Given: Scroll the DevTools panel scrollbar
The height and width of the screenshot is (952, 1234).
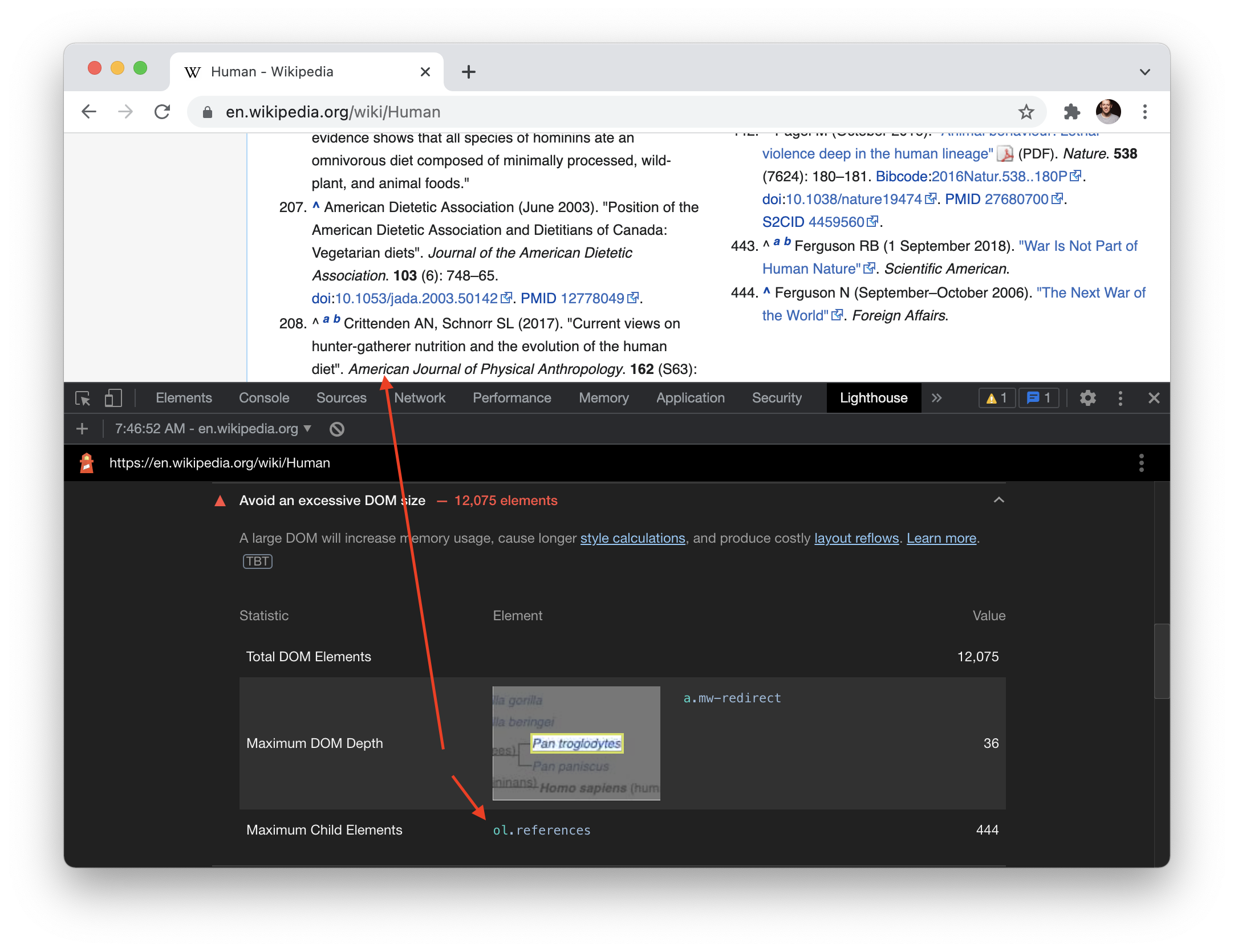Looking at the screenshot, I should coord(1163,655).
